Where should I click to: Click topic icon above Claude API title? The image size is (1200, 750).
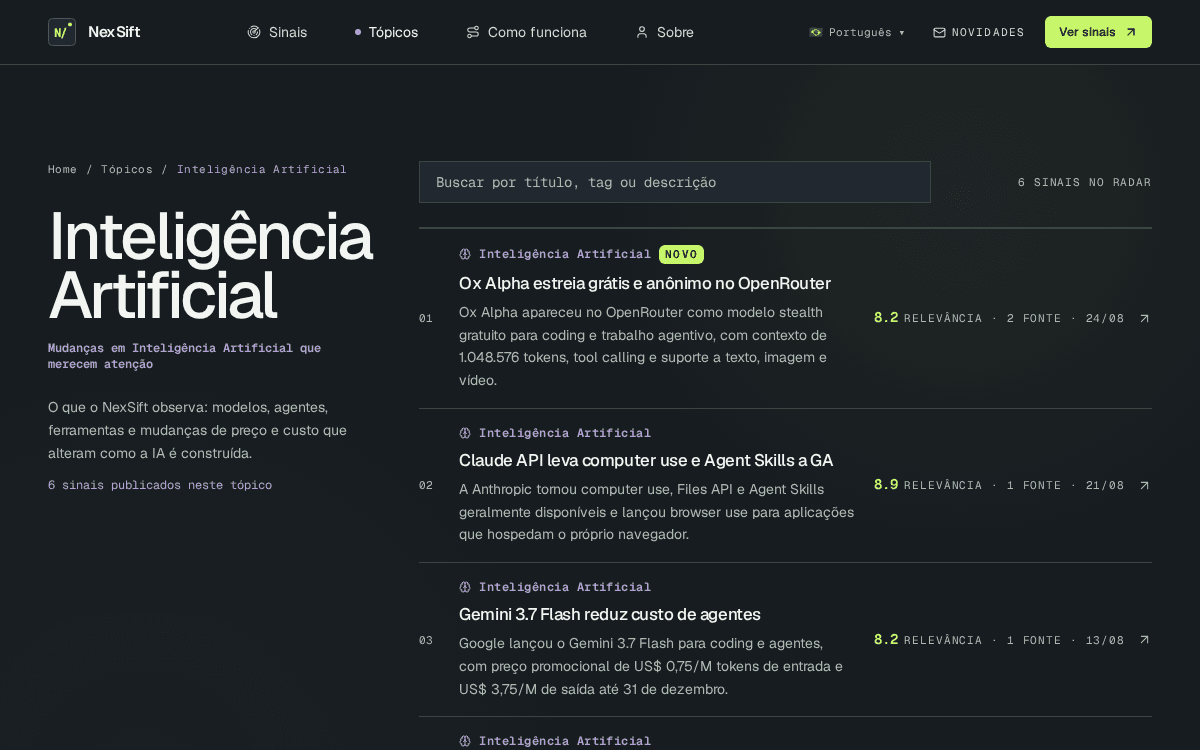tap(465, 433)
